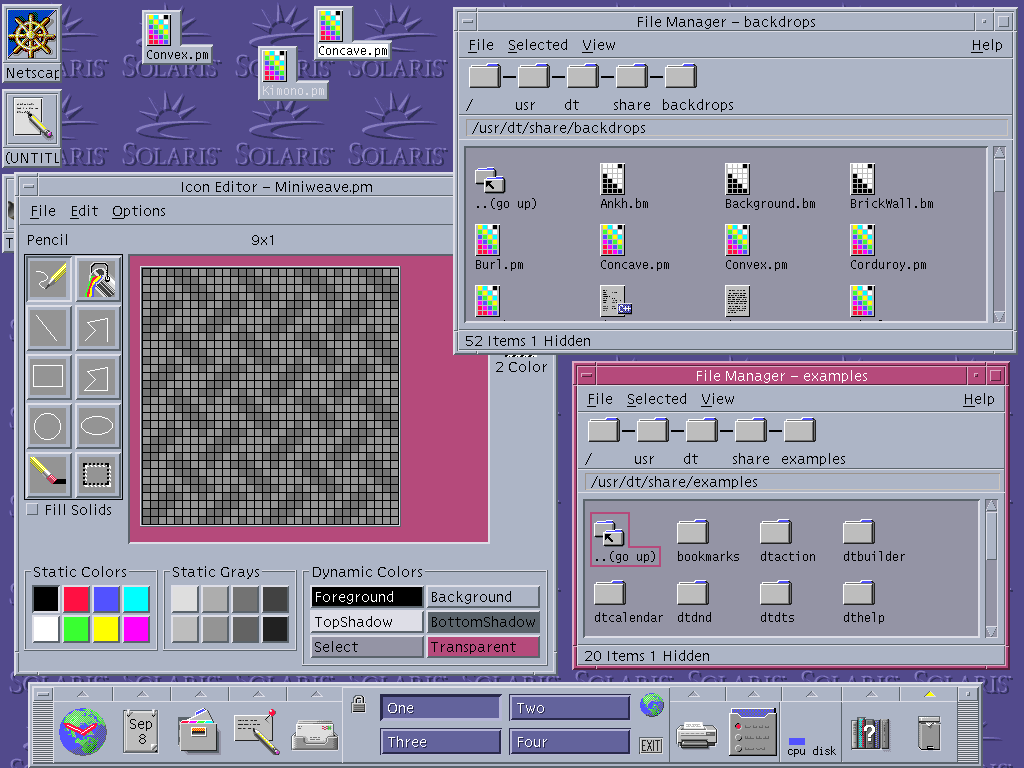
Task: Click the /usr/dt/share/backdrops path field
Action: (737, 128)
